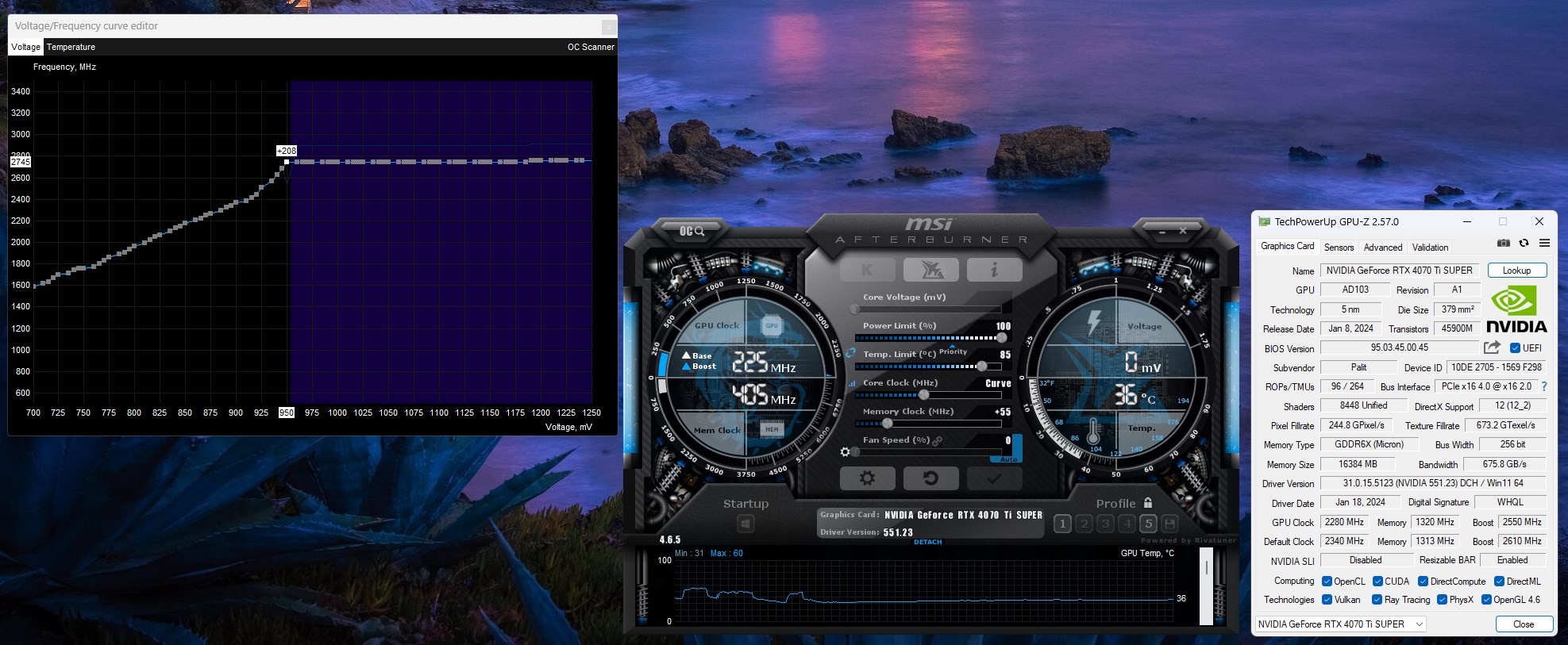
Task: Select the Graphics Card tab in GPU-Z
Action: pos(1287,247)
